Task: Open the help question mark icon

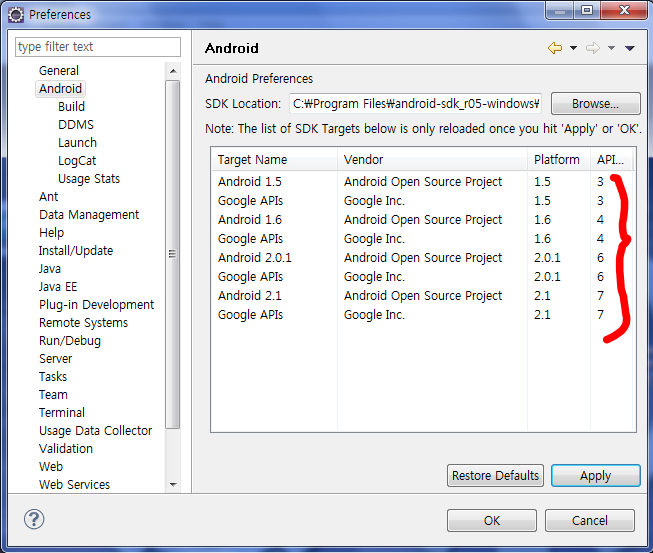Action: [x=34, y=519]
